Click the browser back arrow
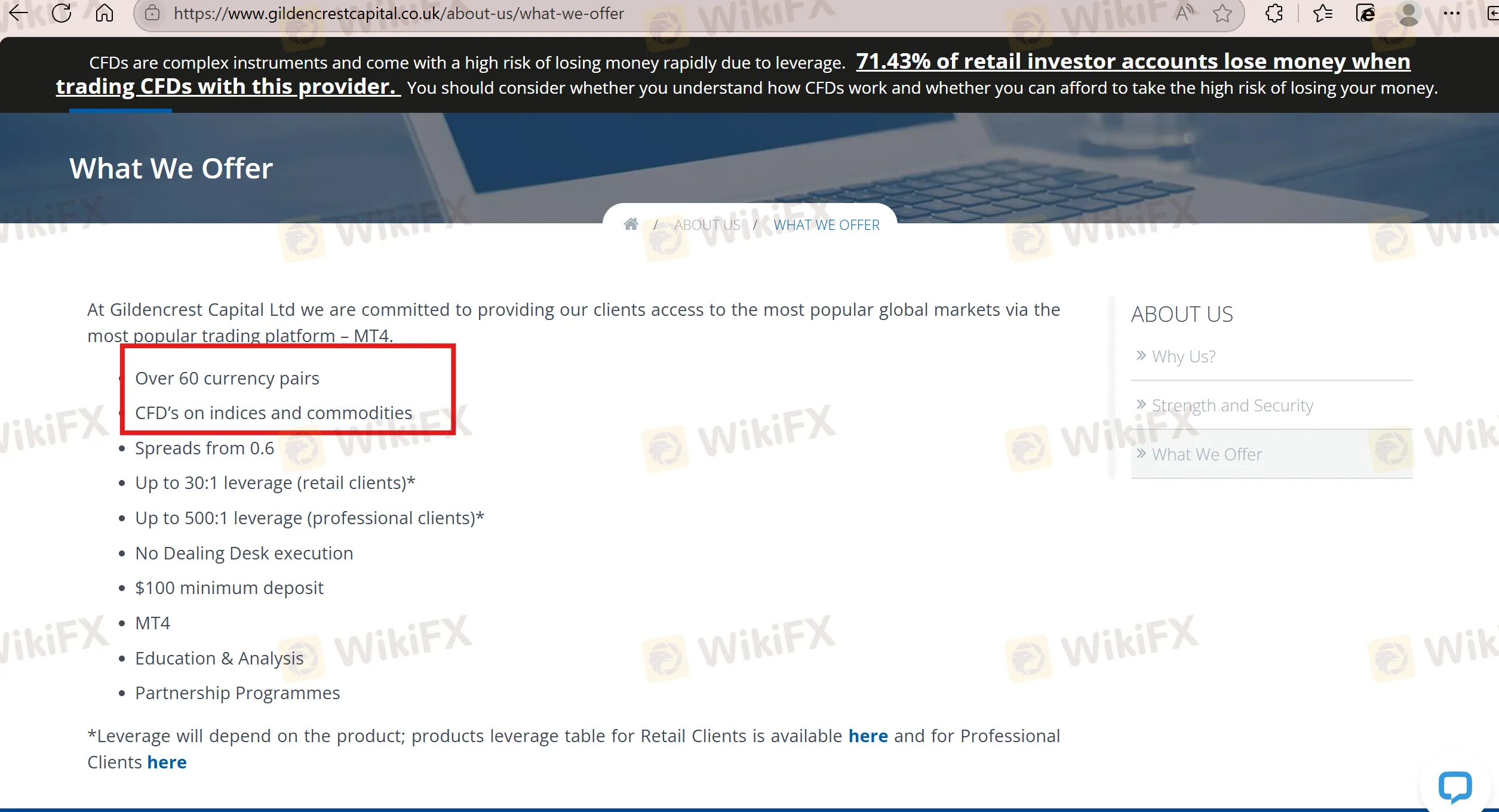This screenshot has width=1499, height=812. pyautogui.click(x=19, y=13)
